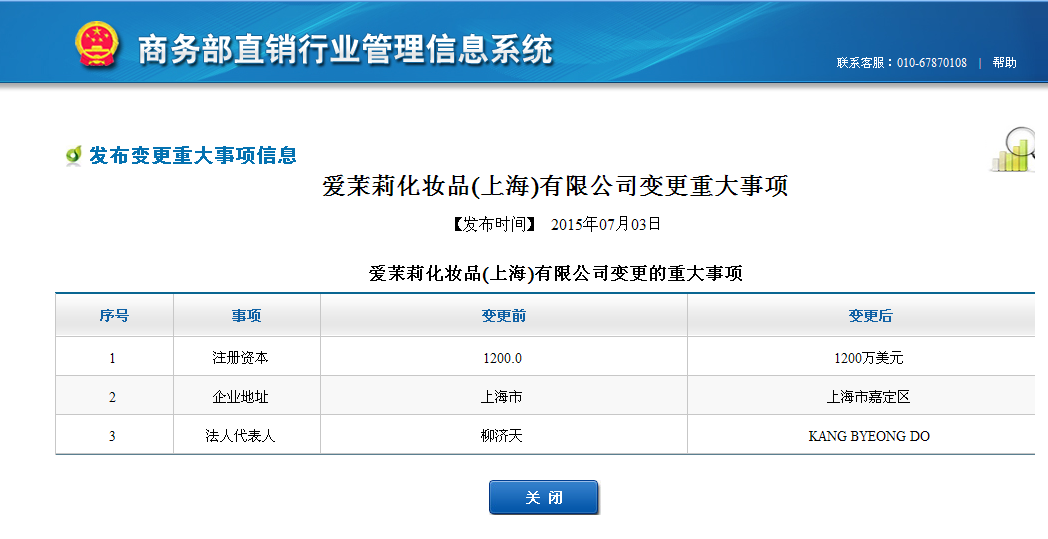The width and height of the screenshot is (1048, 539).
Task: Click the 上海市嘉定区 address cell
Action: click(868, 397)
